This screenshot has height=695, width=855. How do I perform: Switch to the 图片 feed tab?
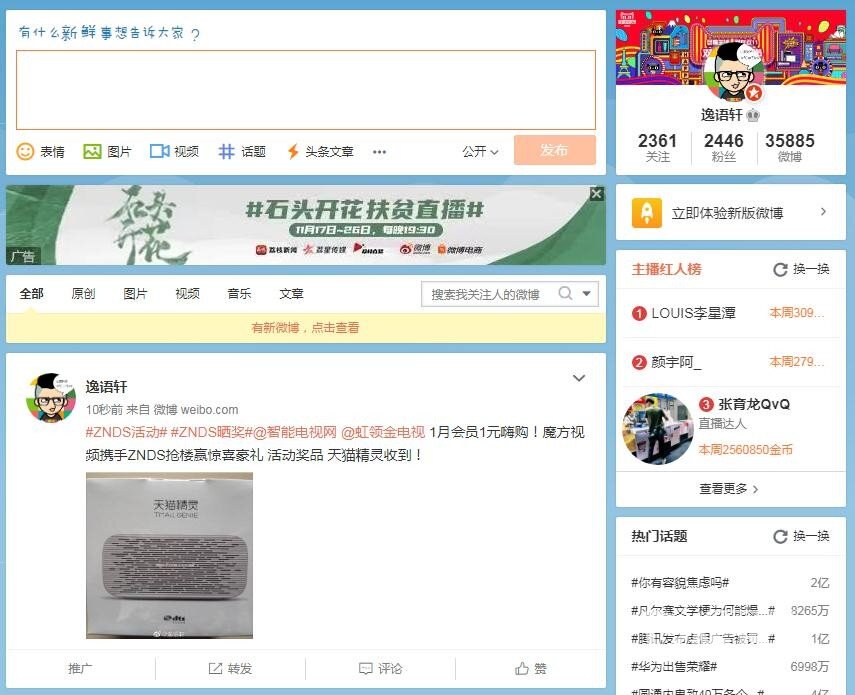[135, 294]
